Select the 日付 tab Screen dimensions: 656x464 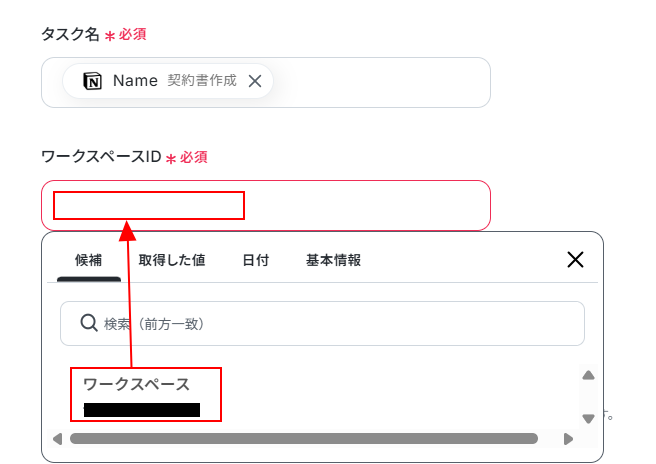(x=256, y=260)
